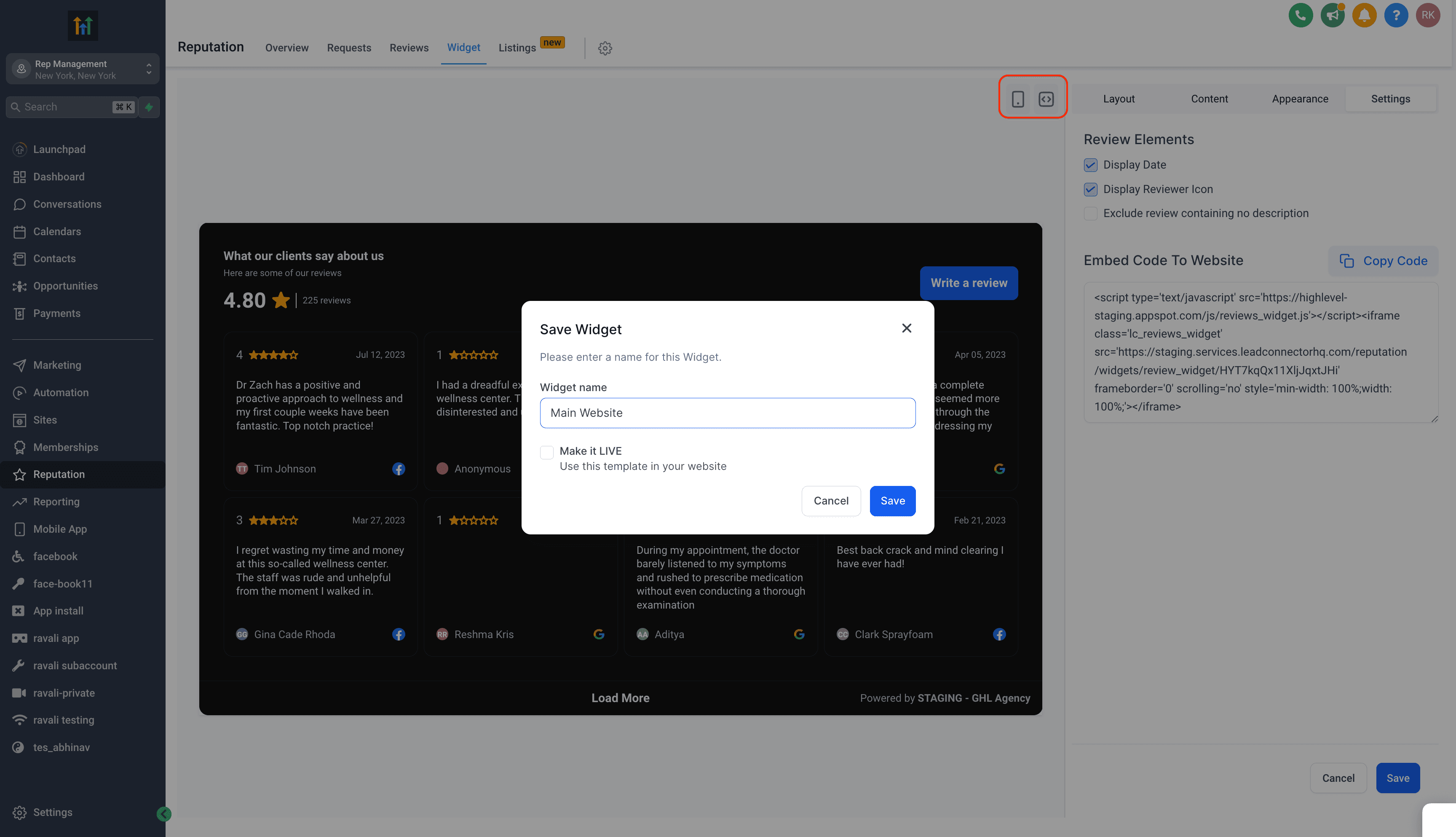
Task: Open Sites in the sidebar
Action: [45, 420]
